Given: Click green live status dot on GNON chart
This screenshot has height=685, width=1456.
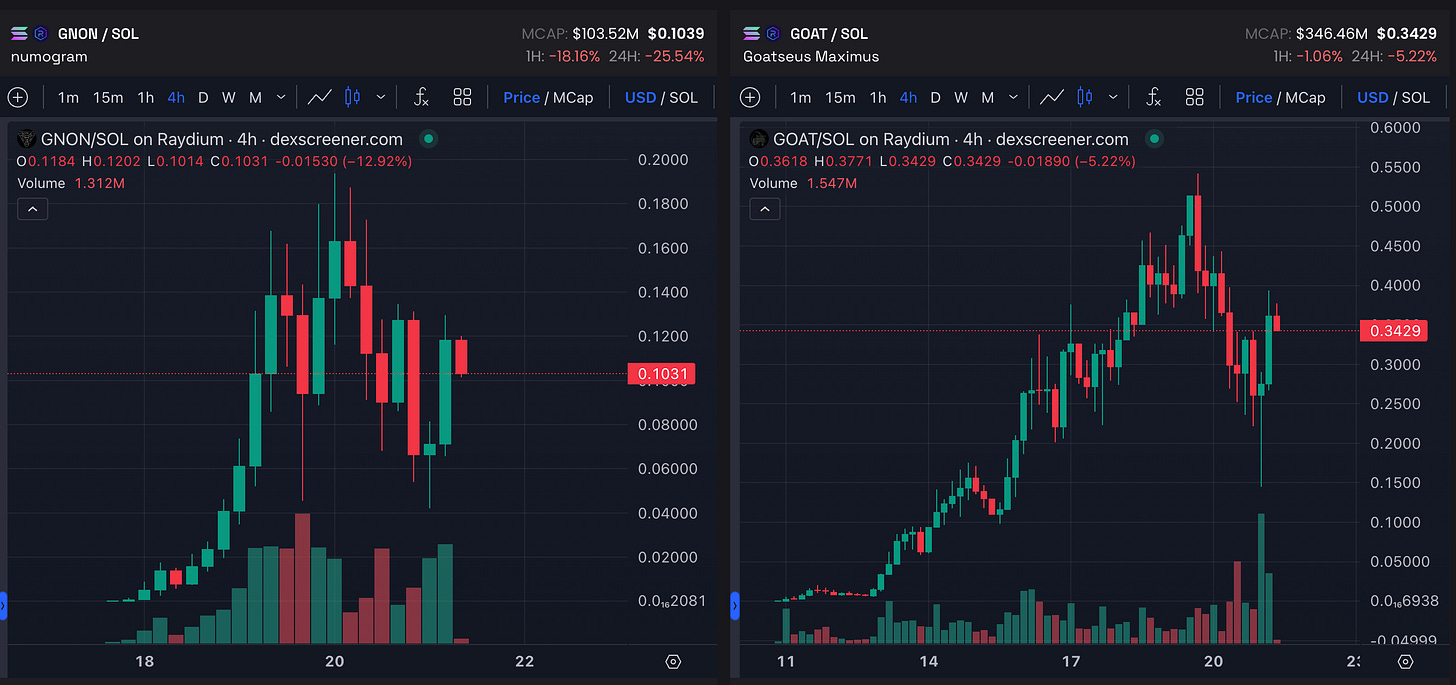Looking at the screenshot, I should (x=428, y=139).
